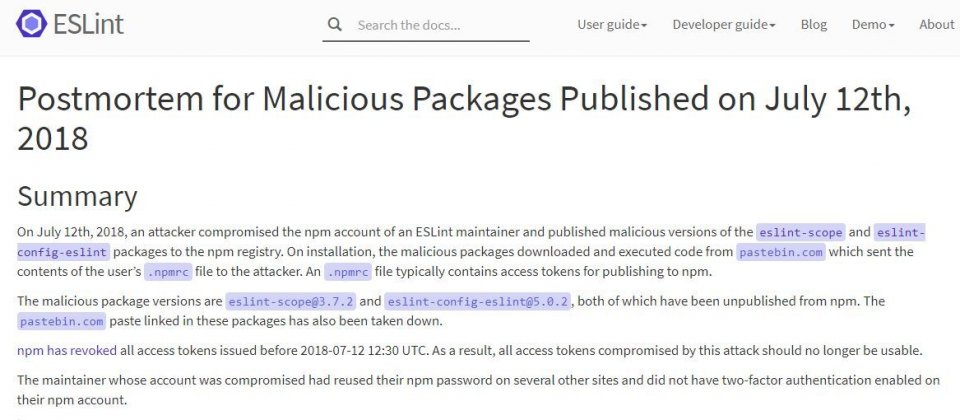Expand the Demo dropdown menu

pyautogui.click(x=873, y=24)
